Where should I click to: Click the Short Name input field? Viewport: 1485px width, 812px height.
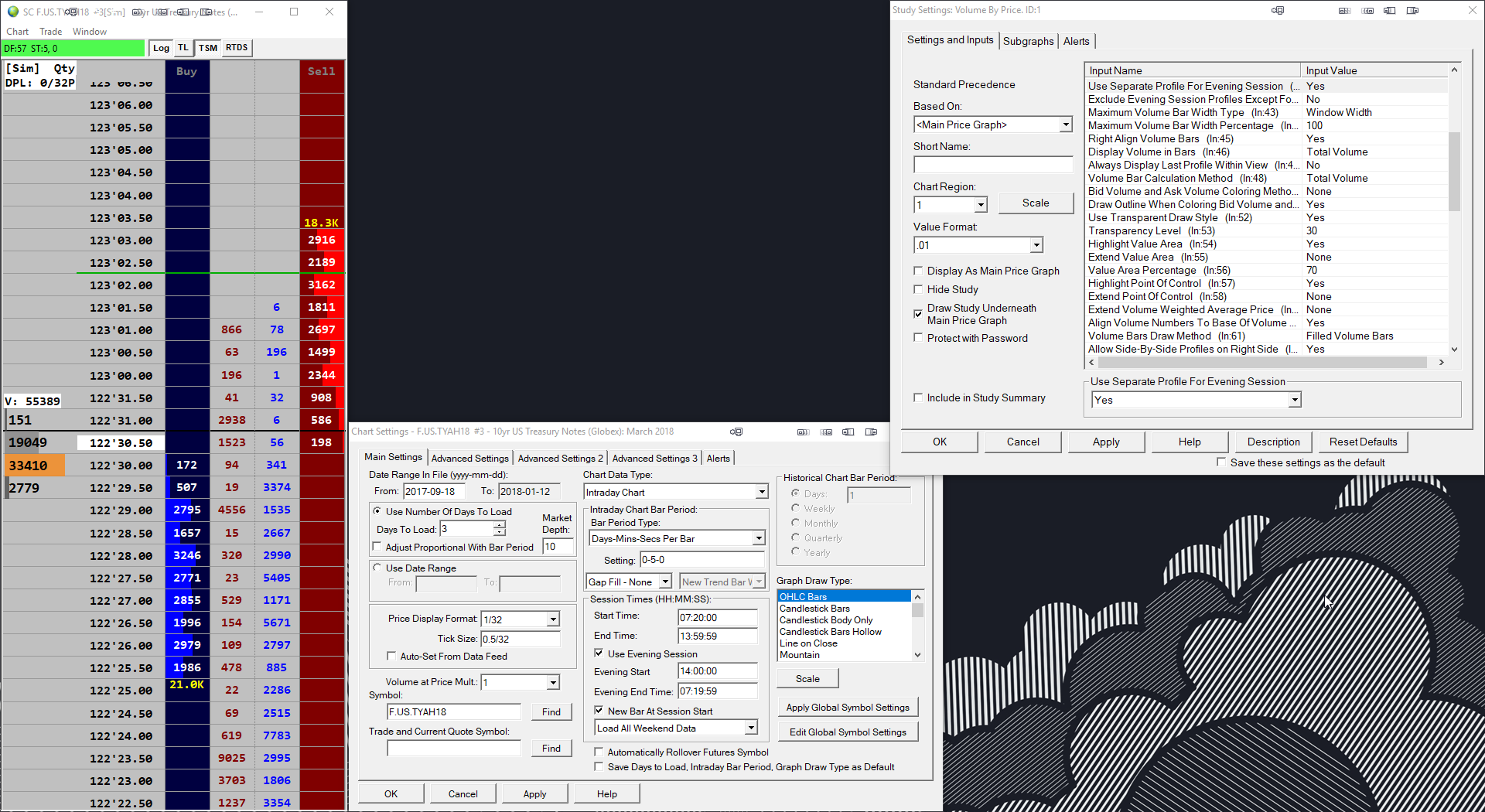993,165
